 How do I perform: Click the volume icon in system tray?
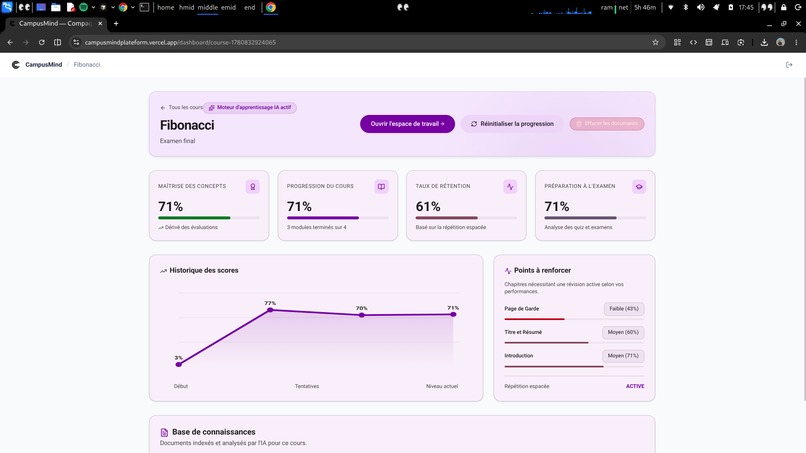(x=701, y=7)
